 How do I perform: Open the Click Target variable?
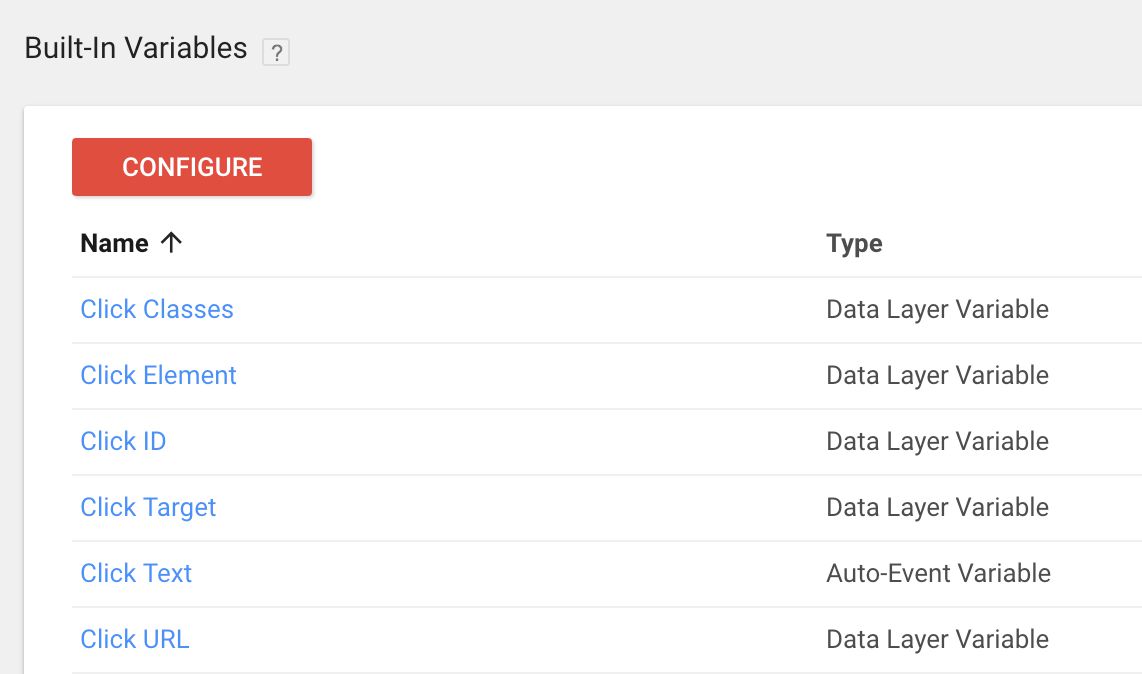(148, 508)
